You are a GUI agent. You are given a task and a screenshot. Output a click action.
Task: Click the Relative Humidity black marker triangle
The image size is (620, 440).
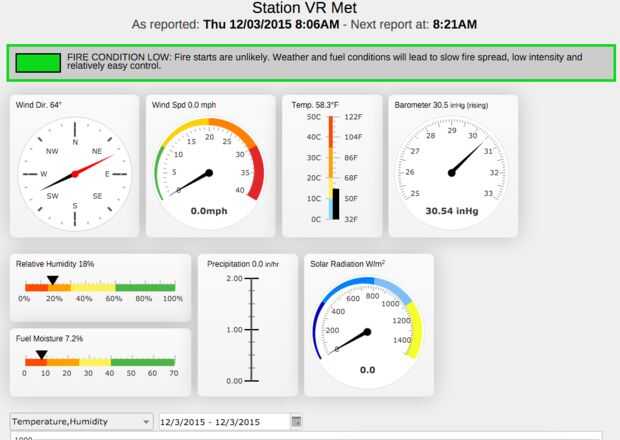click(53, 280)
